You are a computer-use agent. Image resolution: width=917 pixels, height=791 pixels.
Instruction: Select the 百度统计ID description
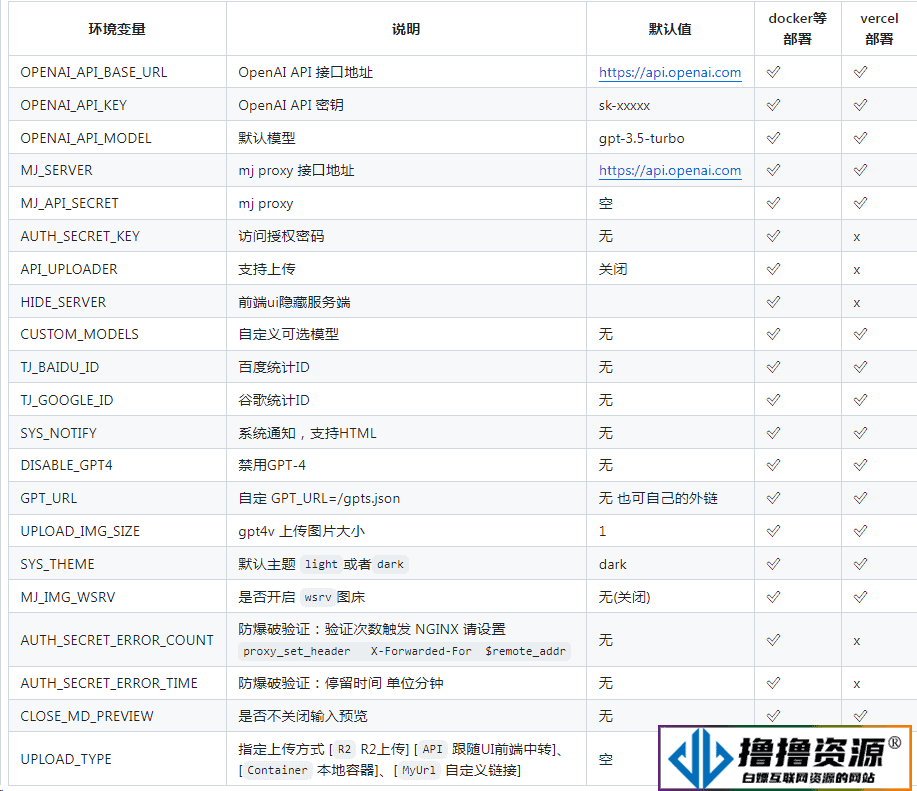coord(274,367)
